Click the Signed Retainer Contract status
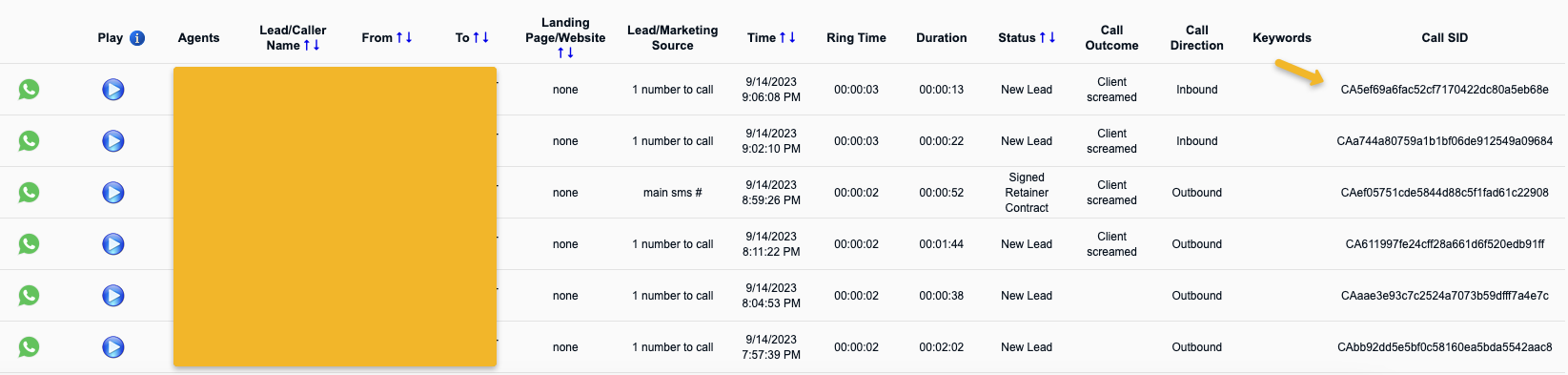 coord(1027,193)
